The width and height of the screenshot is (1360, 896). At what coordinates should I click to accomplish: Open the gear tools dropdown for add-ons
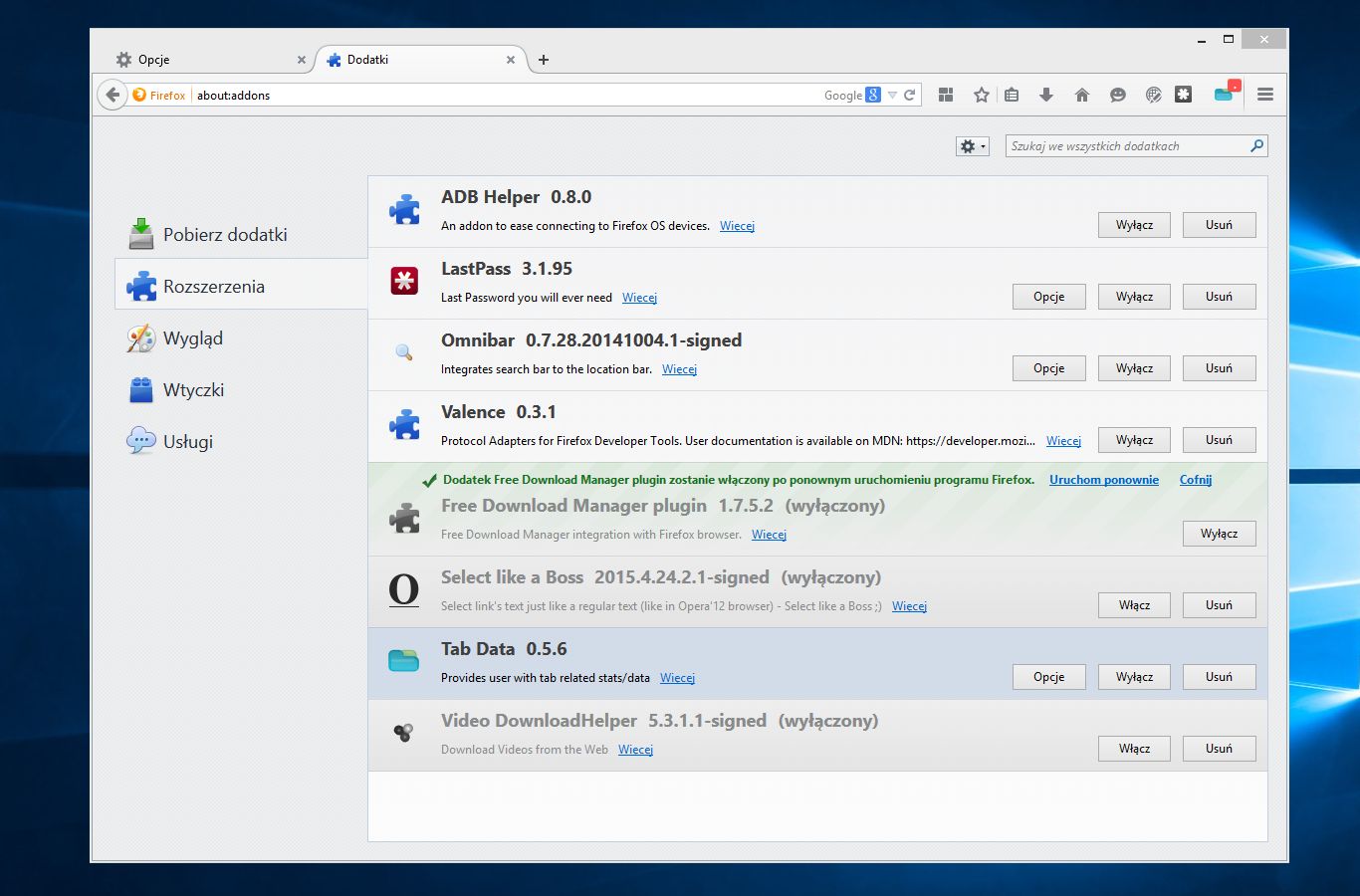point(972,146)
